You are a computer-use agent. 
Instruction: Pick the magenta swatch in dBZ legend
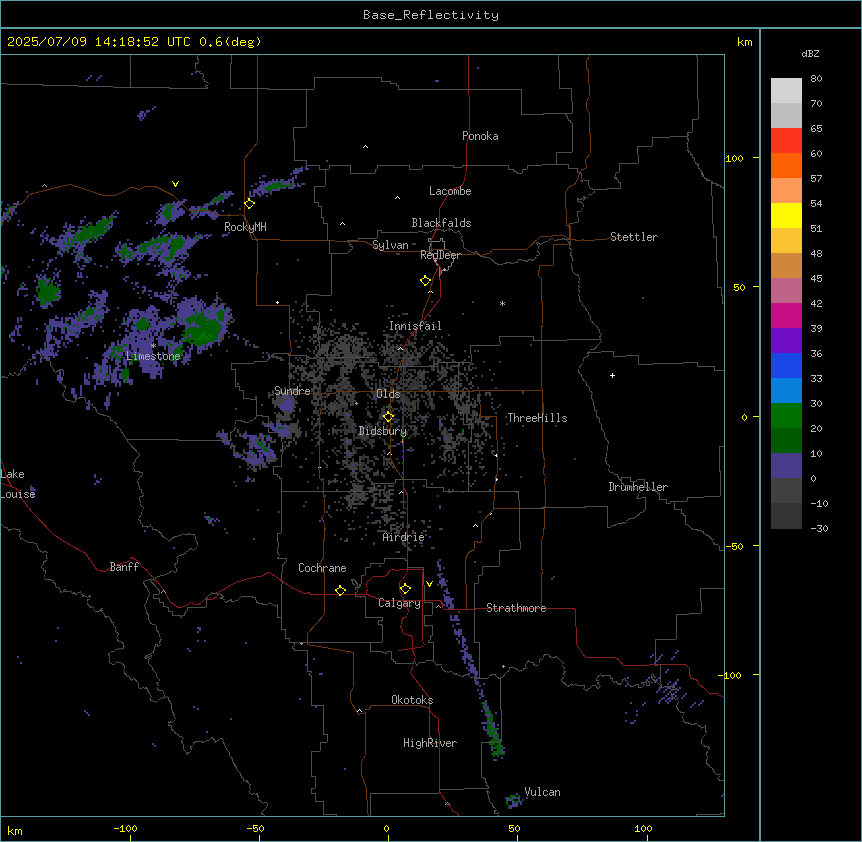786,316
